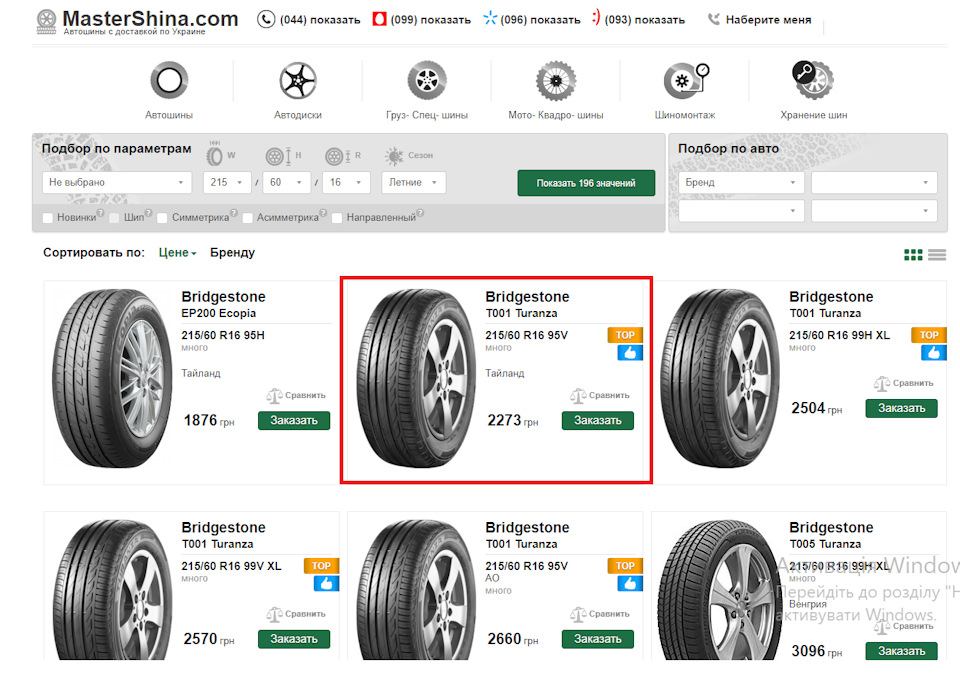
Task: Enable the Симметрика checkbox
Action: (162, 218)
